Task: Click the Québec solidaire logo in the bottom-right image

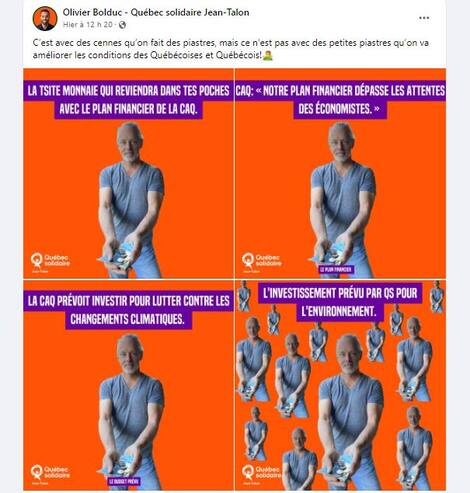Action: [x=262, y=474]
